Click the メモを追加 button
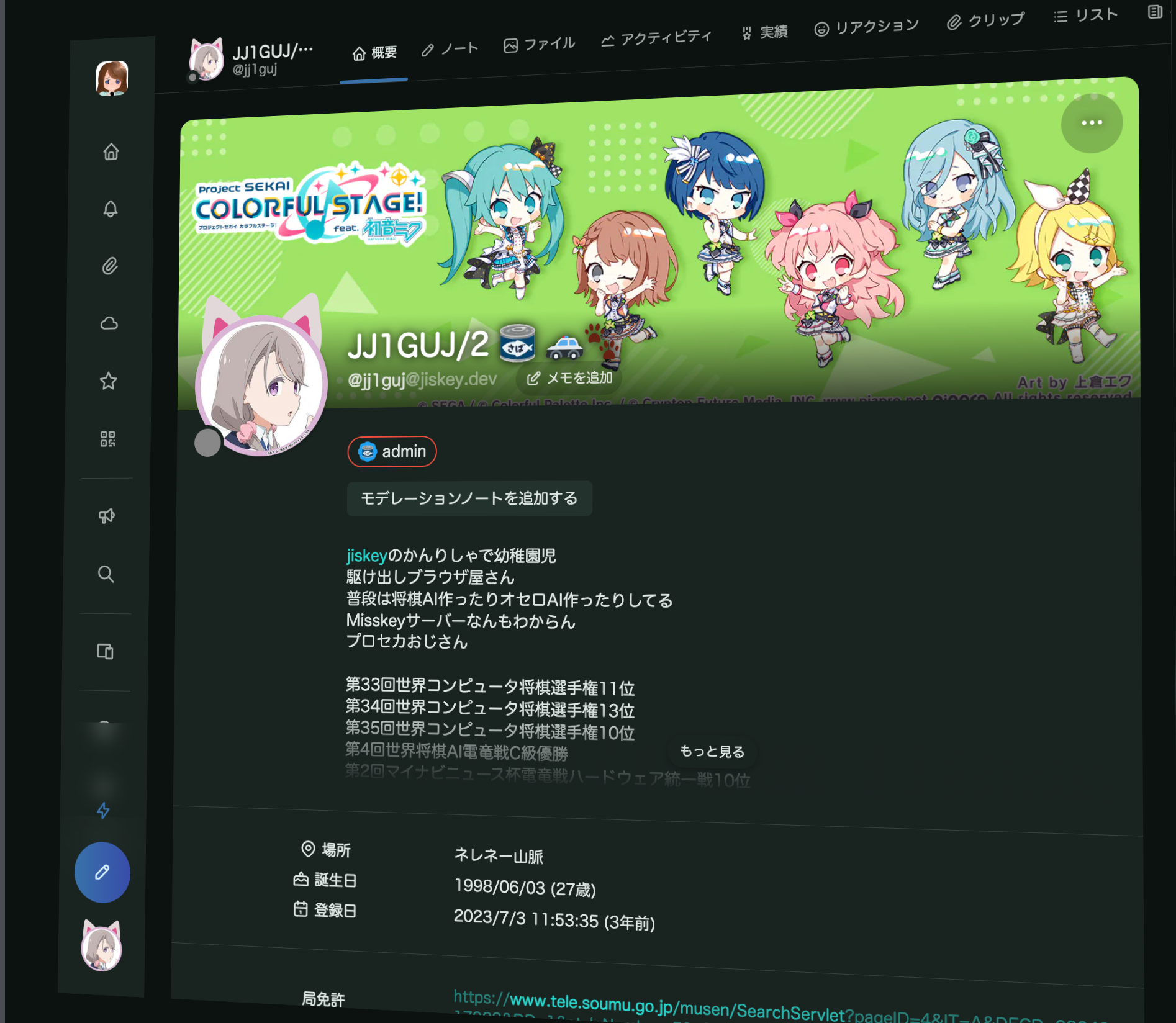 (569, 378)
